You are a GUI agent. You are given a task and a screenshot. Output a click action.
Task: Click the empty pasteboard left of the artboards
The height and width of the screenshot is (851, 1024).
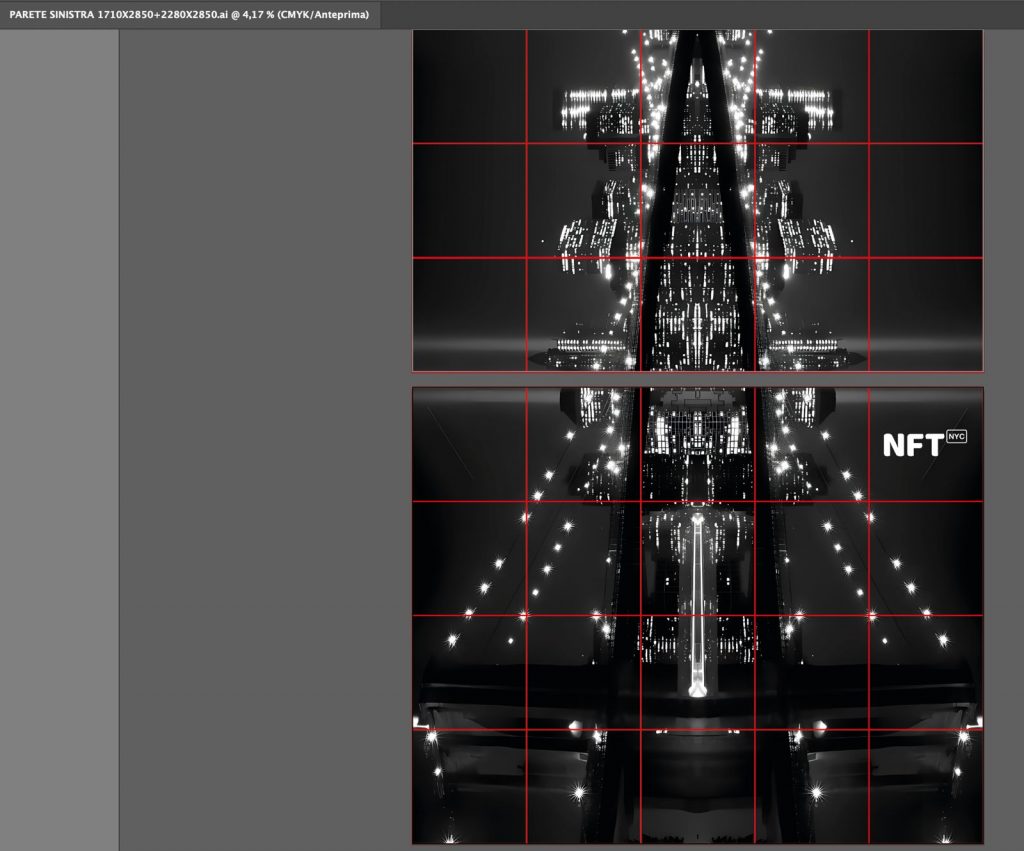(265, 440)
